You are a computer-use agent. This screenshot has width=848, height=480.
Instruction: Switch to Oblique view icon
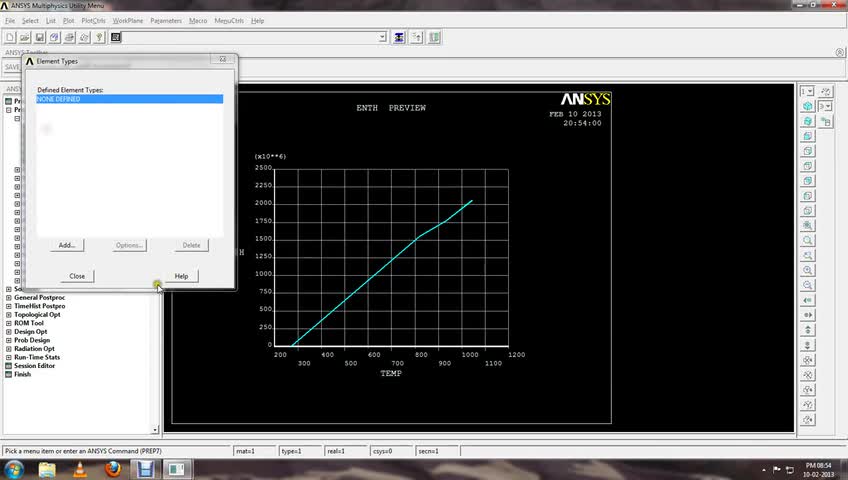point(807,121)
